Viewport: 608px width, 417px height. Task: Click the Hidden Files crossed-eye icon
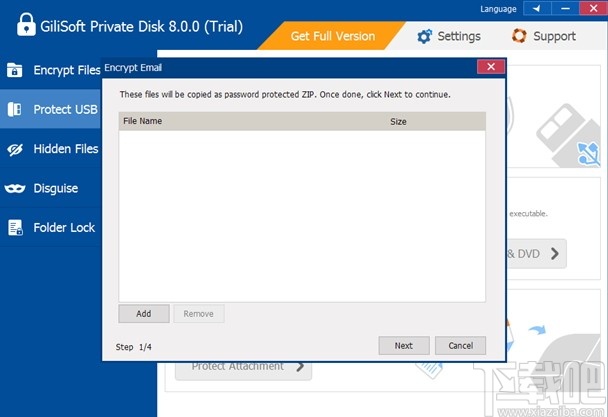pos(15,149)
